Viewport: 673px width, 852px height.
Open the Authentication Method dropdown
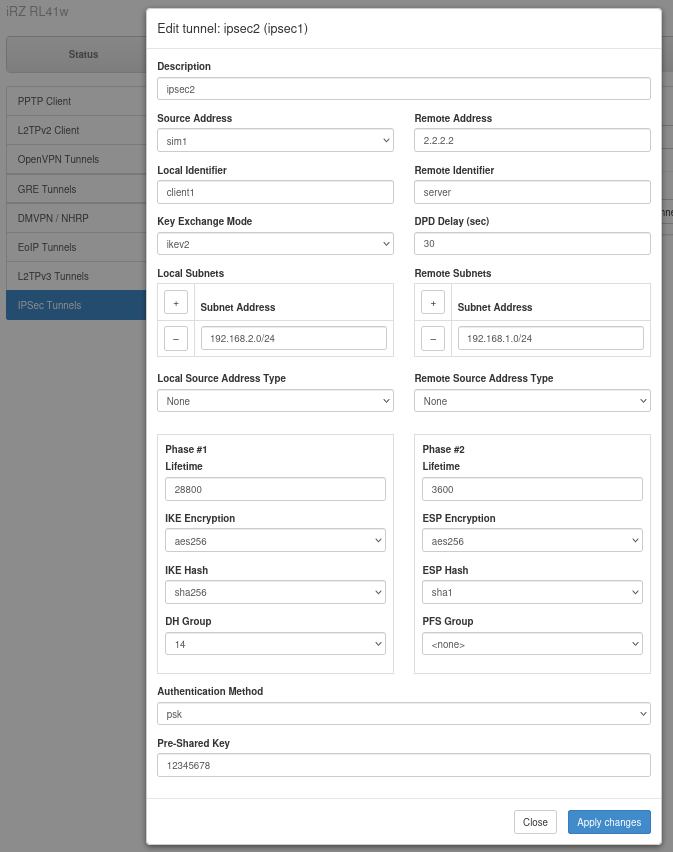[x=404, y=714]
